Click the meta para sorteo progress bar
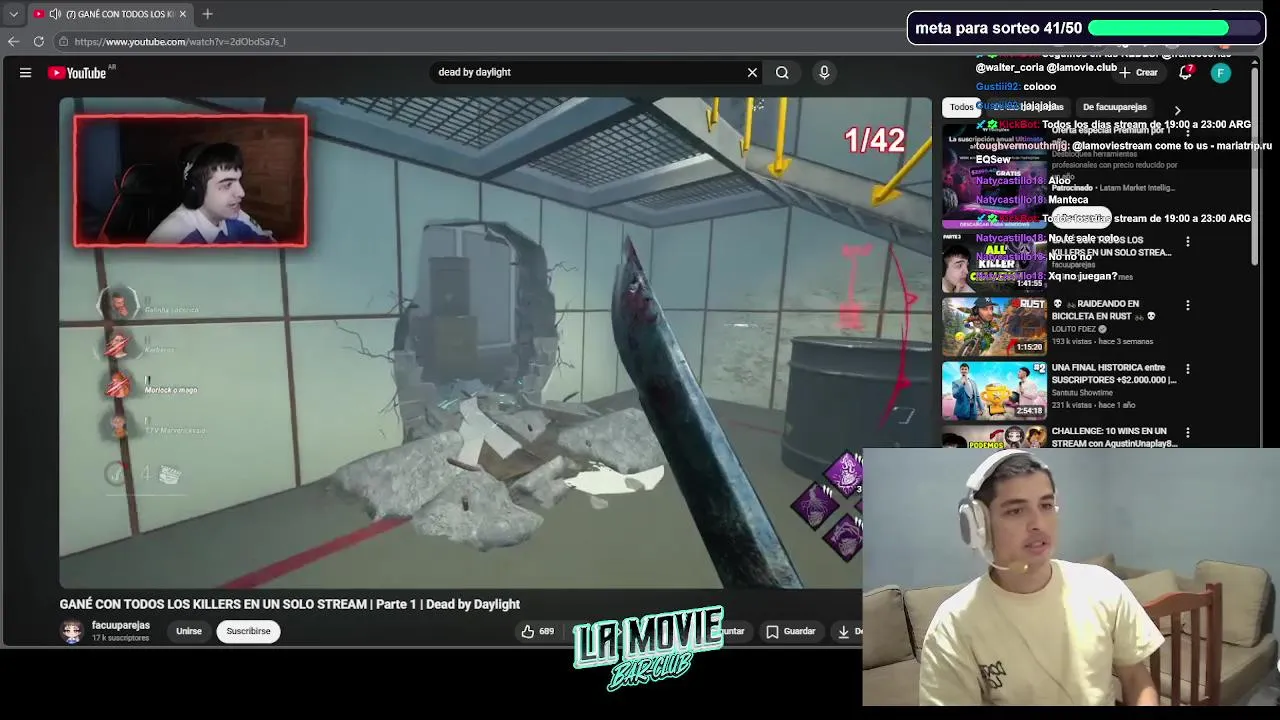 click(1172, 28)
